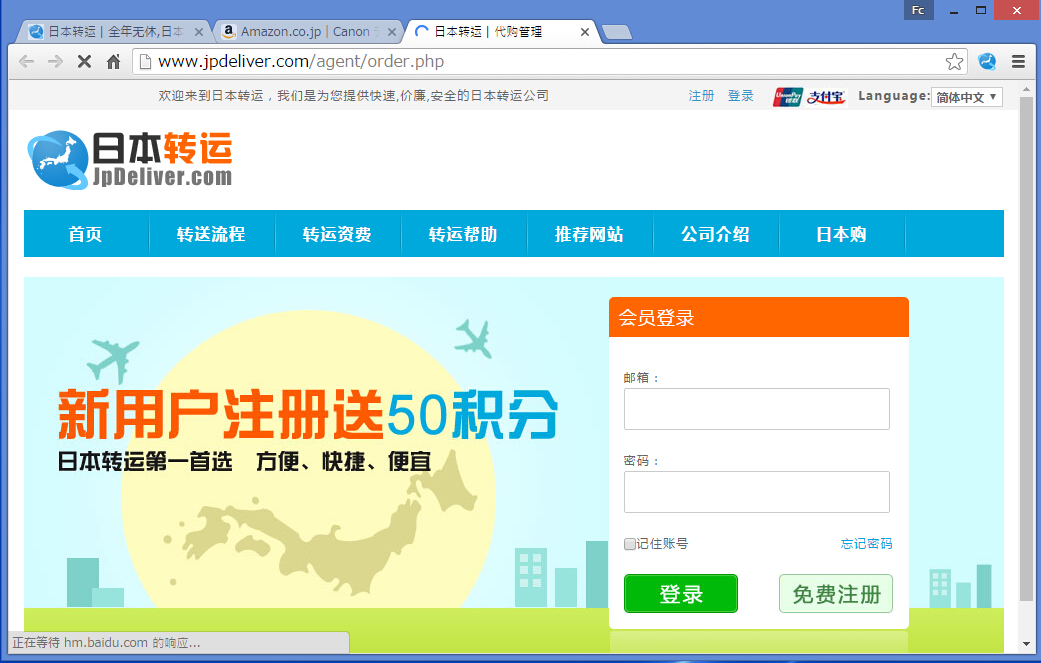
Task: Bookmark this page with the star icon
Action: pos(954,62)
